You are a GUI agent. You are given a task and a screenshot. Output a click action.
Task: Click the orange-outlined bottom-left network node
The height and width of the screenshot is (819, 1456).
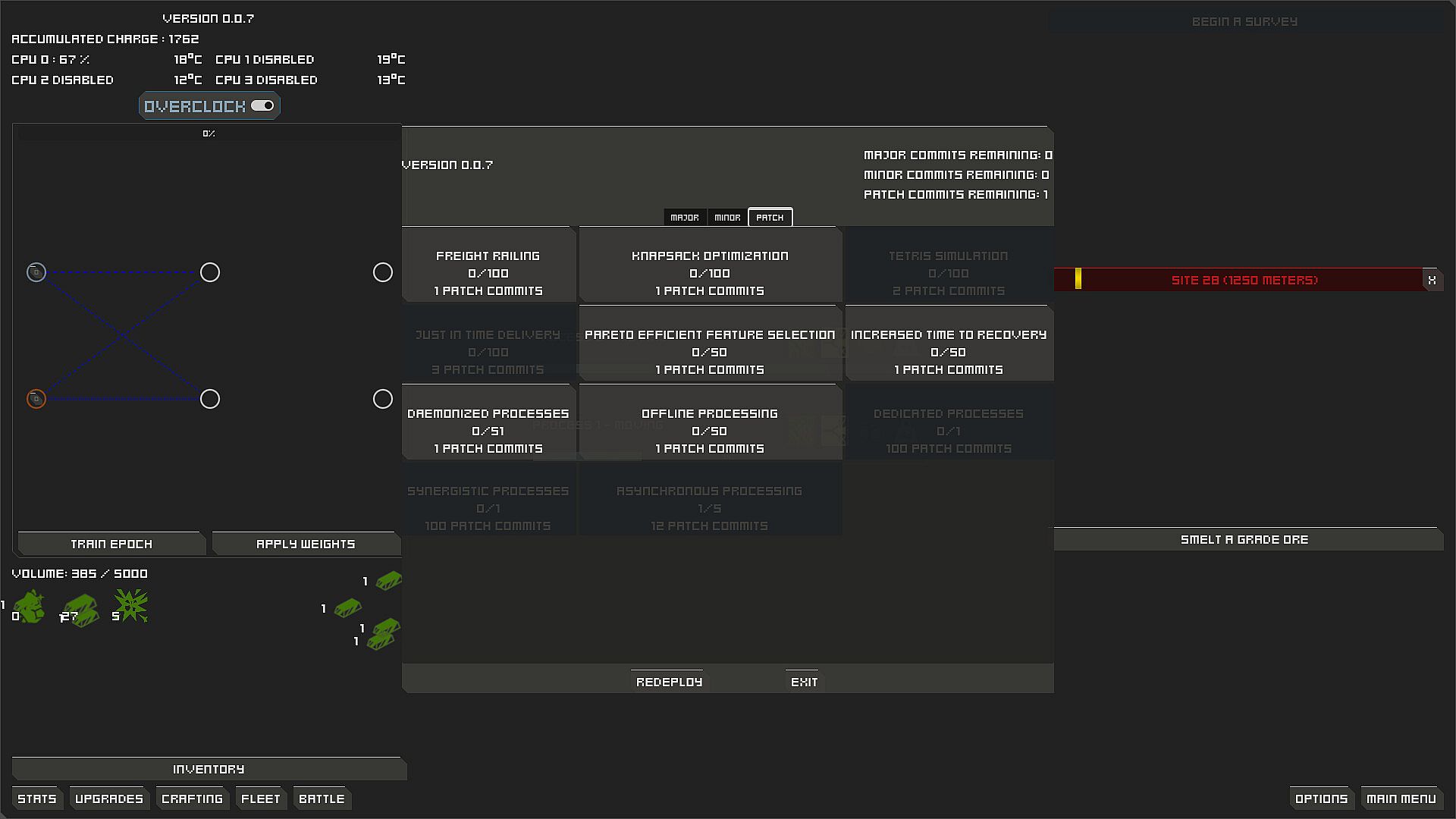pyautogui.click(x=36, y=399)
